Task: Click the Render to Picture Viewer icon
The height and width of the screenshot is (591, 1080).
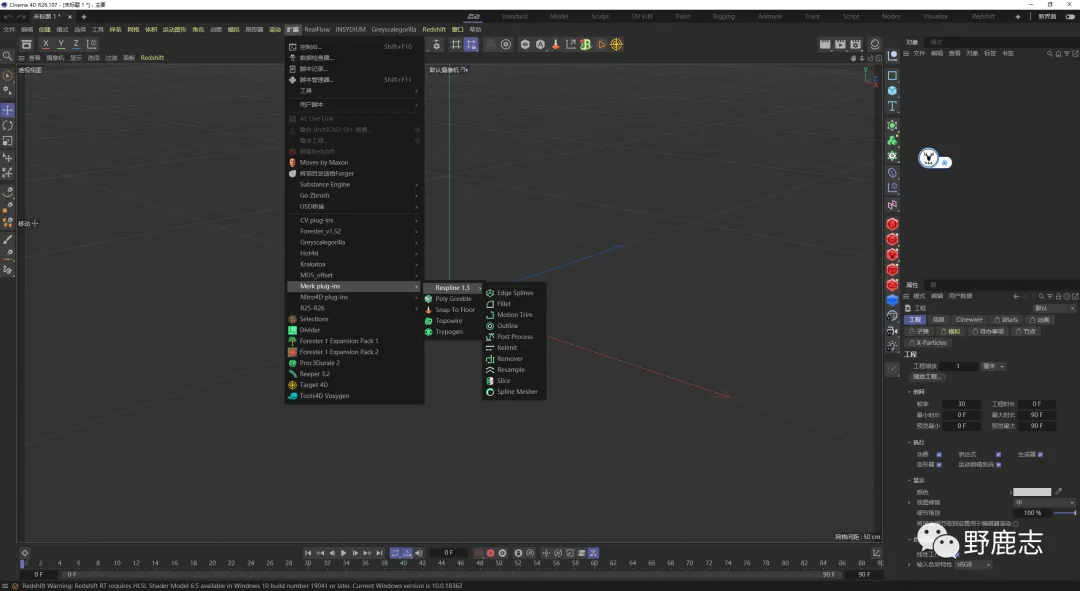Action: pyautogui.click(x=840, y=44)
